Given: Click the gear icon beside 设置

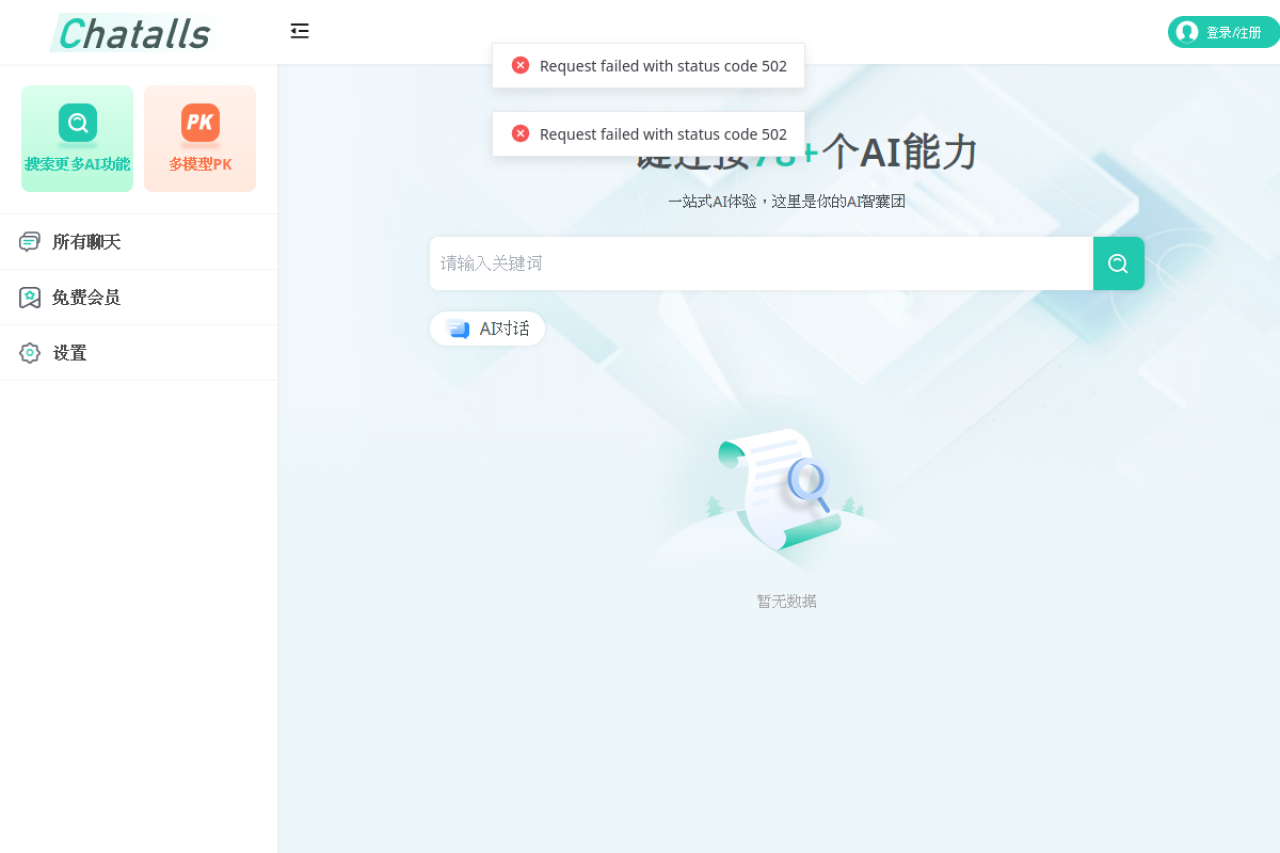Looking at the screenshot, I should coord(30,353).
